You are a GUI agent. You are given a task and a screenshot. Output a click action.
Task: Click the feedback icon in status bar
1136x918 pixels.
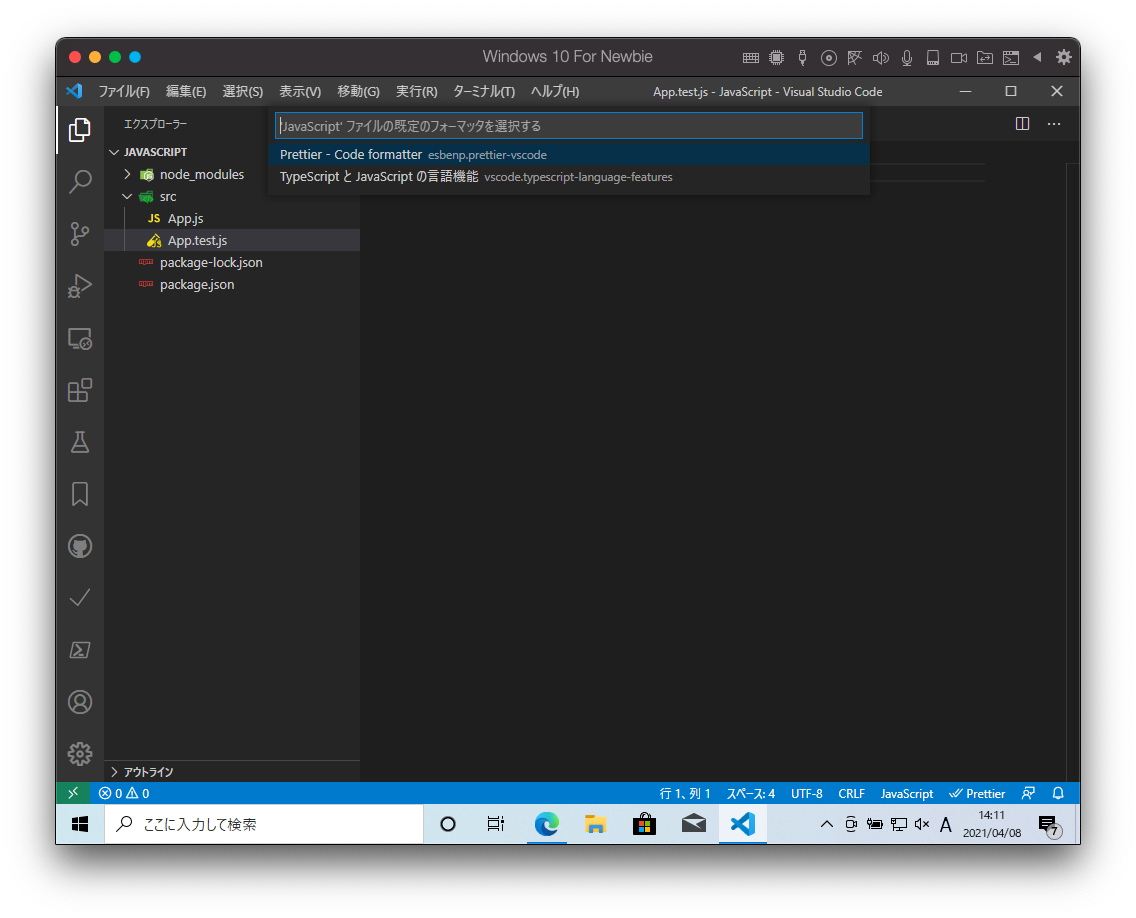(x=1028, y=793)
